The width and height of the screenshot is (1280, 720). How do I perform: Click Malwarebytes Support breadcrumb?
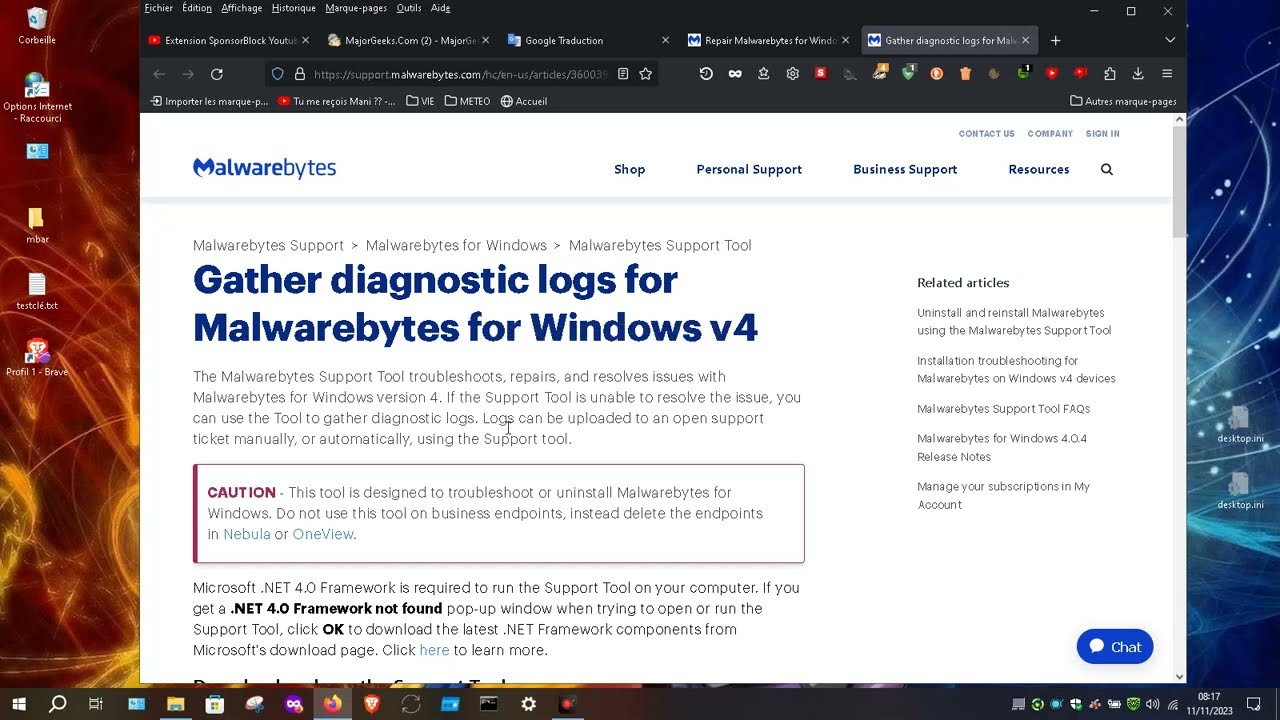(268, 245)
